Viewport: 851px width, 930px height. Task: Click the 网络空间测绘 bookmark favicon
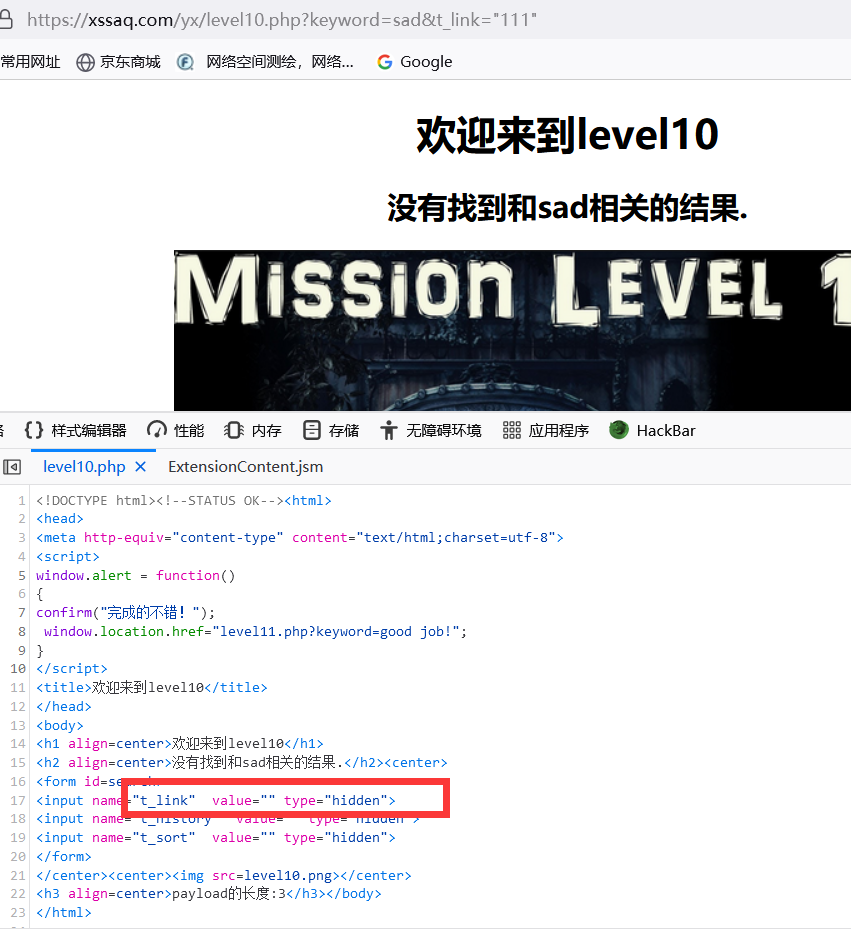pos(185,62)
